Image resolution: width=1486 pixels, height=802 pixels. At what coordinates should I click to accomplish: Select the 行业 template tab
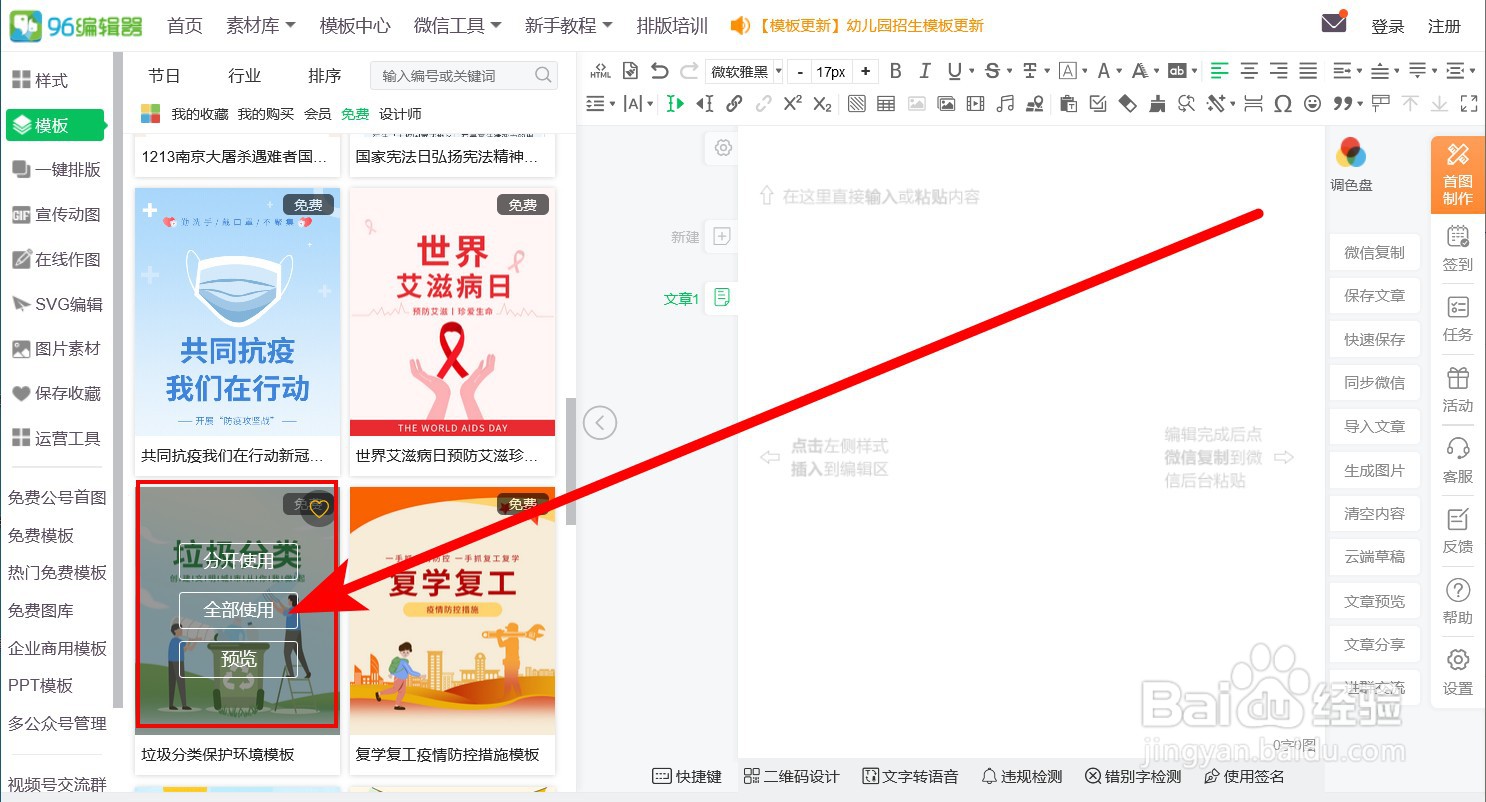pyautogui.click(x=244, y=75)
